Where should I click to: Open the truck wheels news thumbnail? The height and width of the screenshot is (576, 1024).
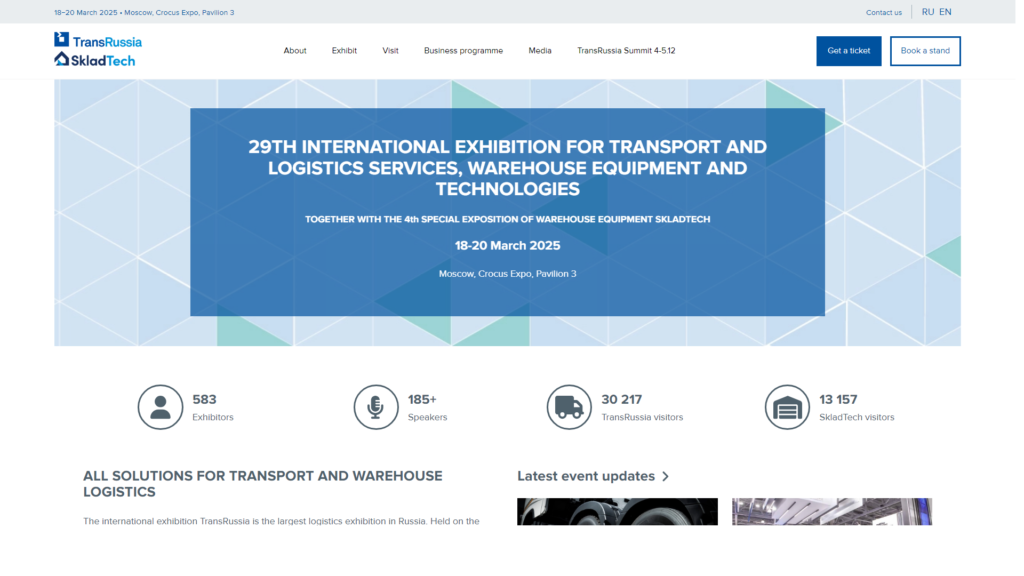[617, 512]
